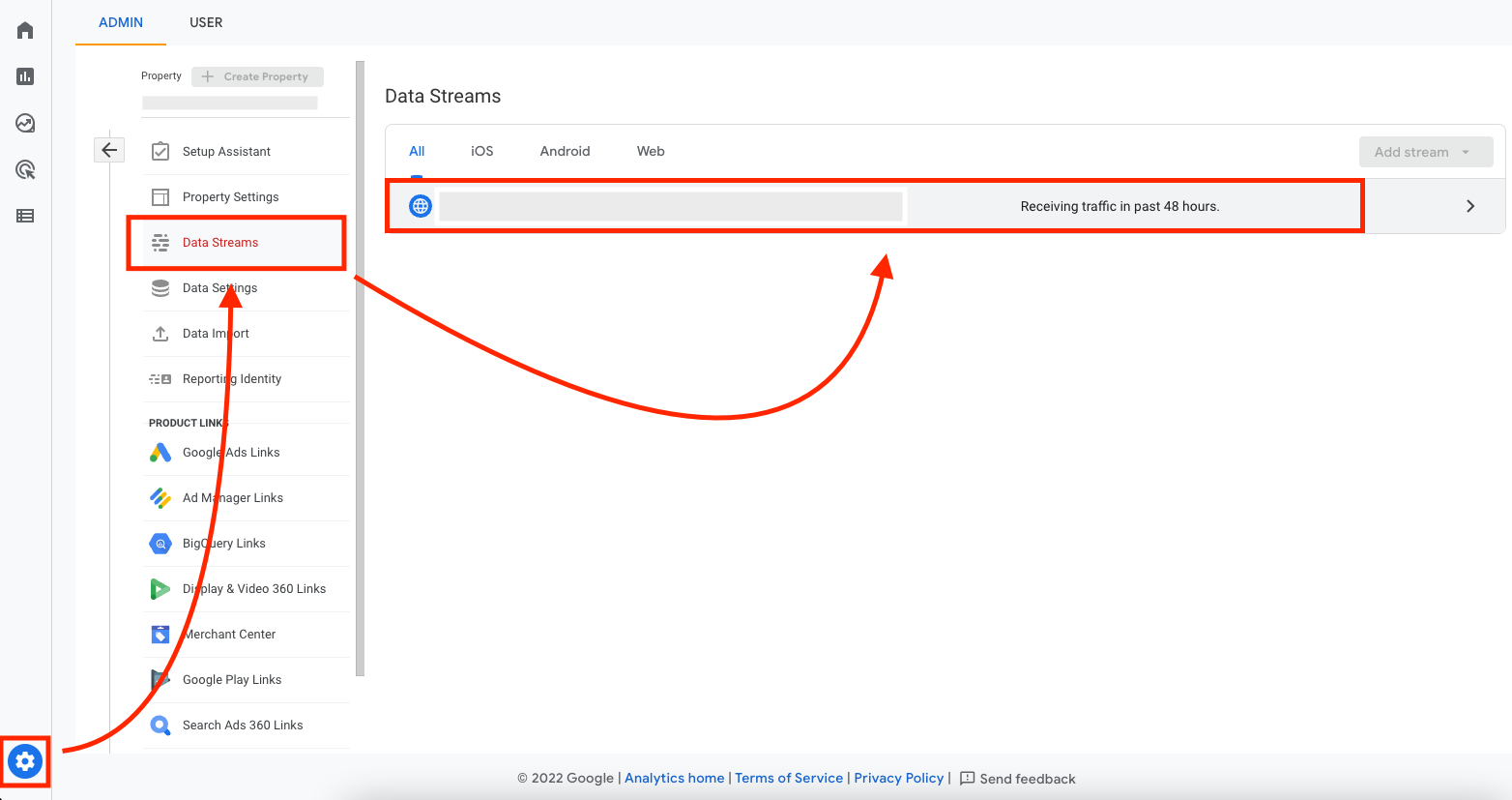Click the Create Property button

click(x=257, y=76)
